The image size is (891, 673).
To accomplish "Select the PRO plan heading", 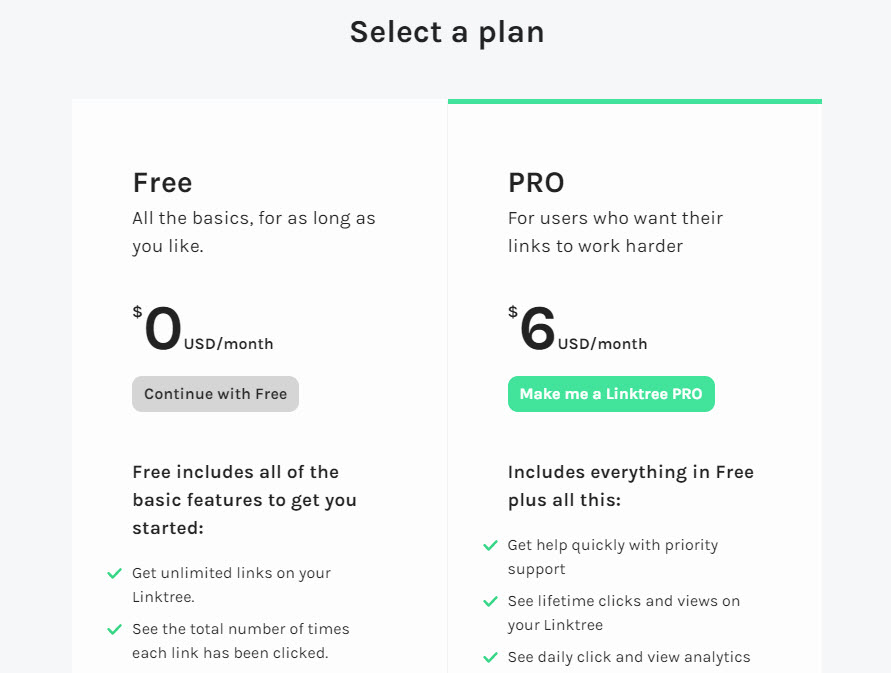I will point(536,183).
